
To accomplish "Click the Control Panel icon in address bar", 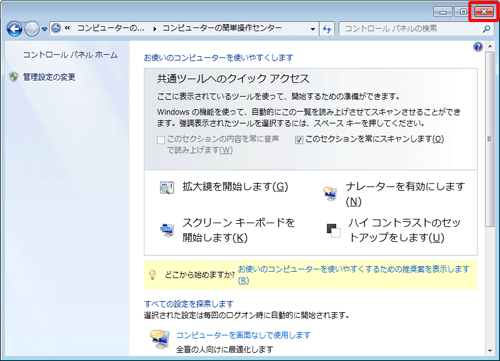I will click(56, 28).
